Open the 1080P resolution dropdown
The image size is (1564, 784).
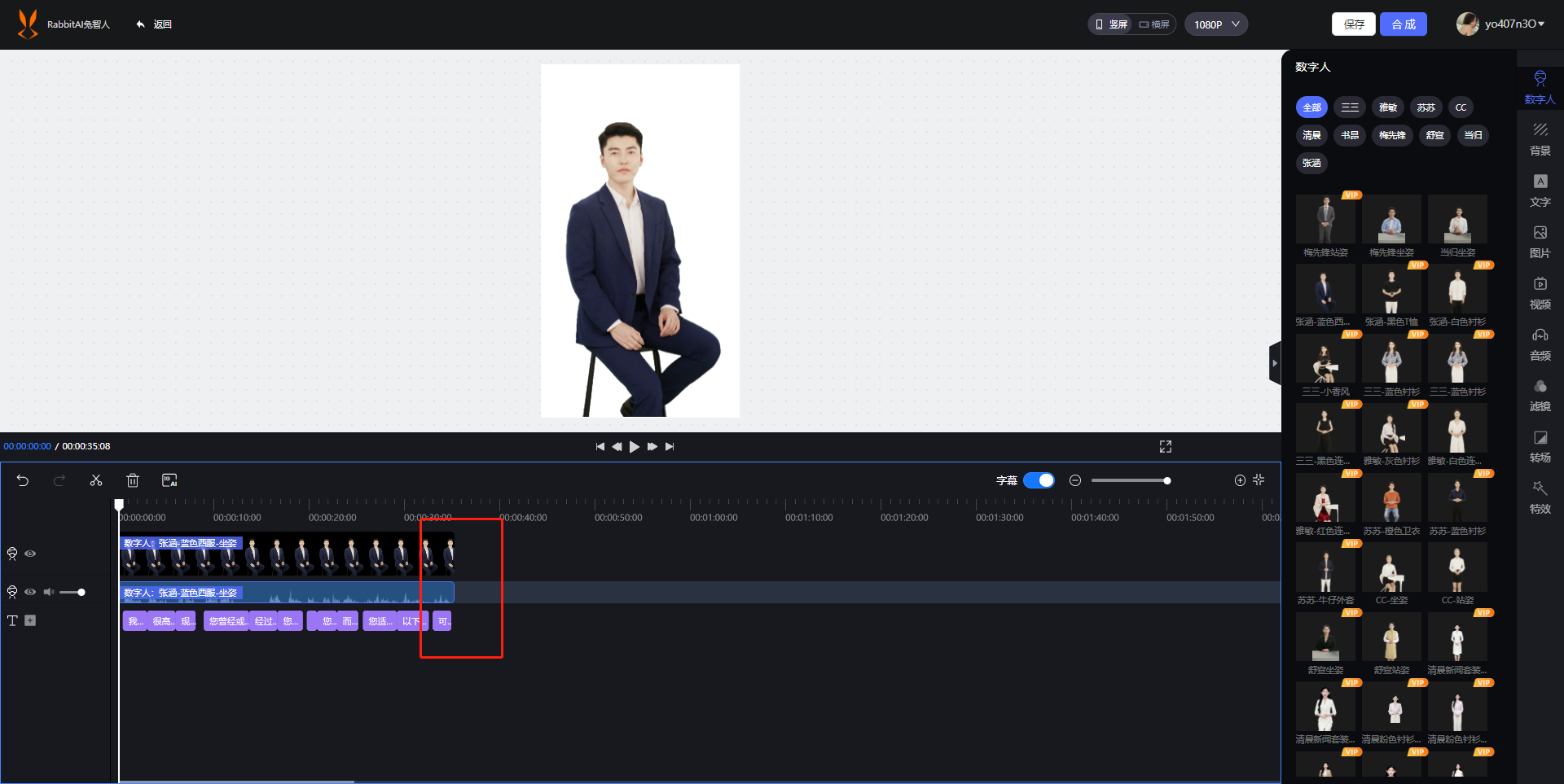[x=1216, y=24]
